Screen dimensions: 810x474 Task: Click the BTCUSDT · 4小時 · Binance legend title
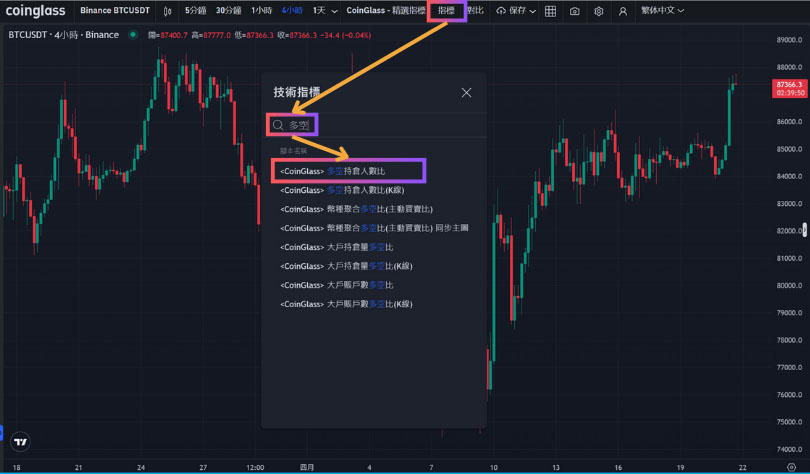click(64, 35)
